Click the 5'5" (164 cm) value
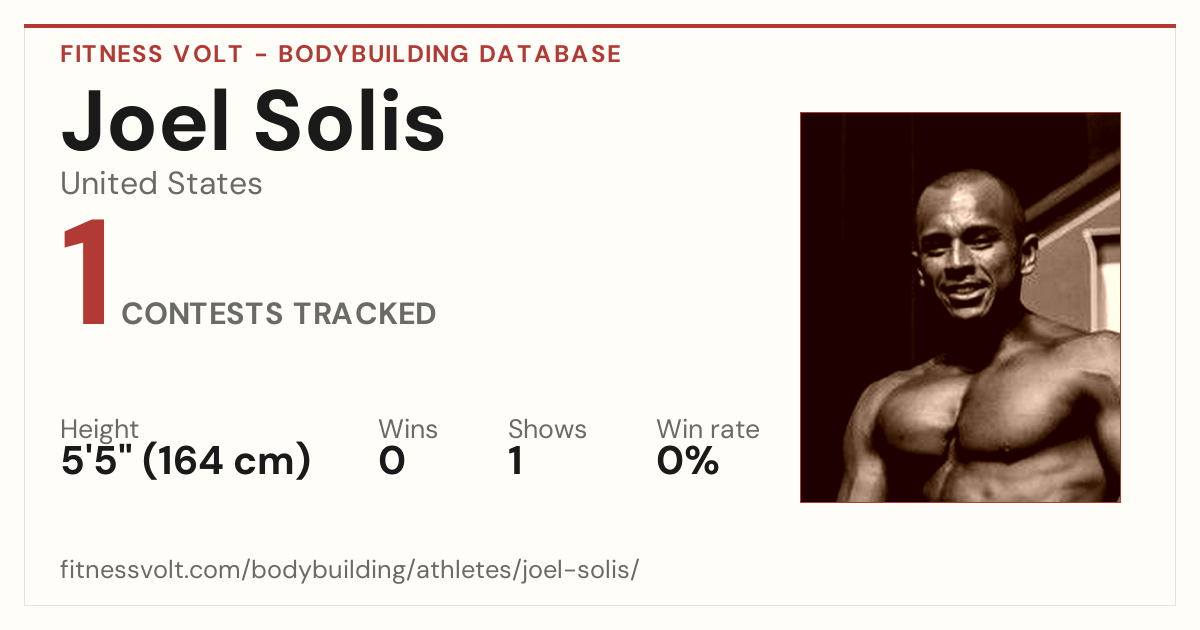Screen dimensions: 1200x630 pyautogui.click(x=186, y=461)
